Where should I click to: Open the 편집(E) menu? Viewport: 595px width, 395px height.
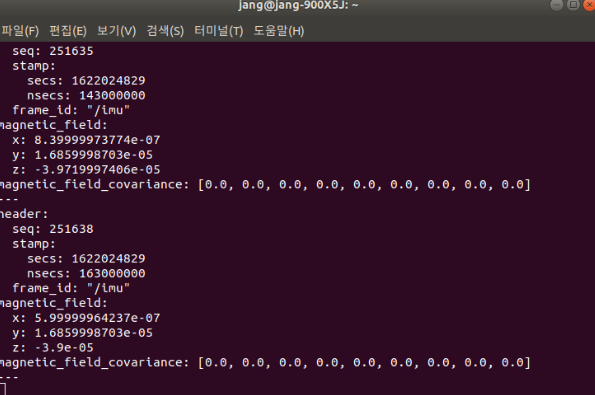(x=68, y=31)
